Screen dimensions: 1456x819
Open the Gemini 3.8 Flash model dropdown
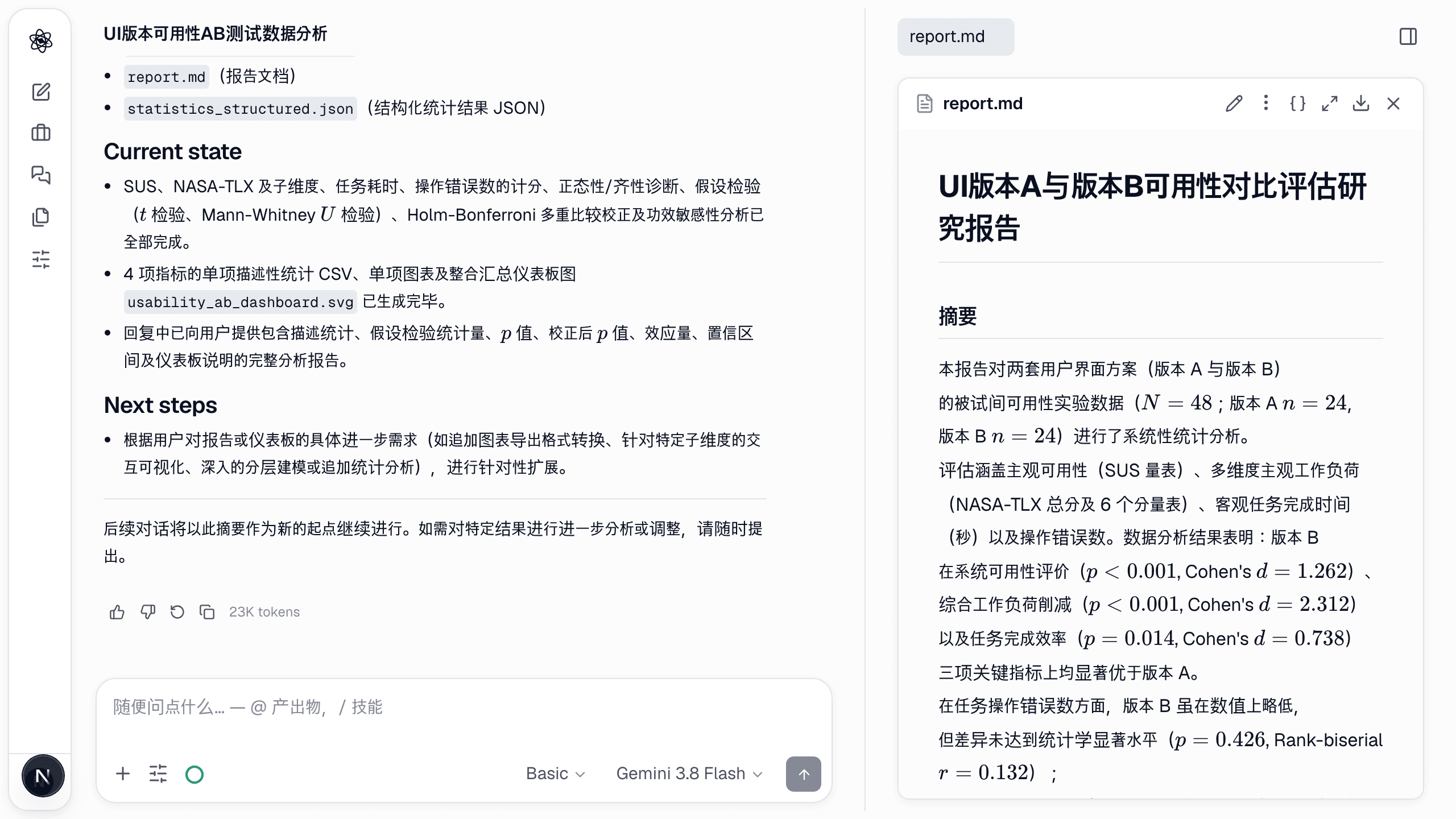(x=689, y=773)
